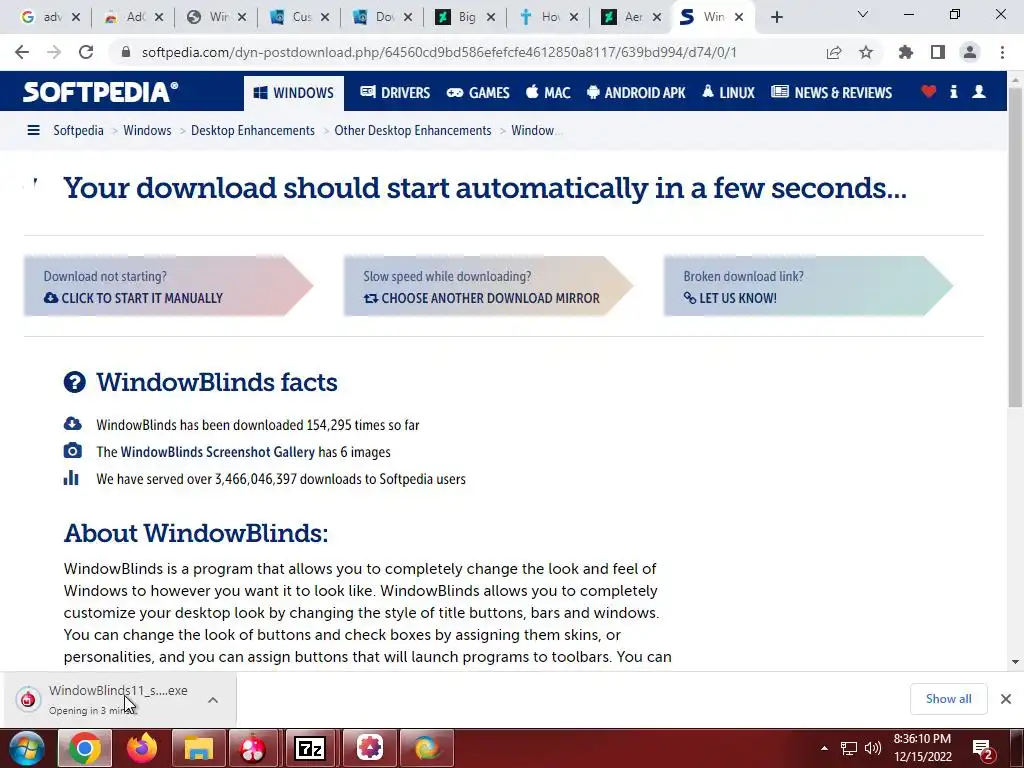Open the hamburger menu beside breadcrumbs
Screen dimensions: 1024x768
point(33,130)
